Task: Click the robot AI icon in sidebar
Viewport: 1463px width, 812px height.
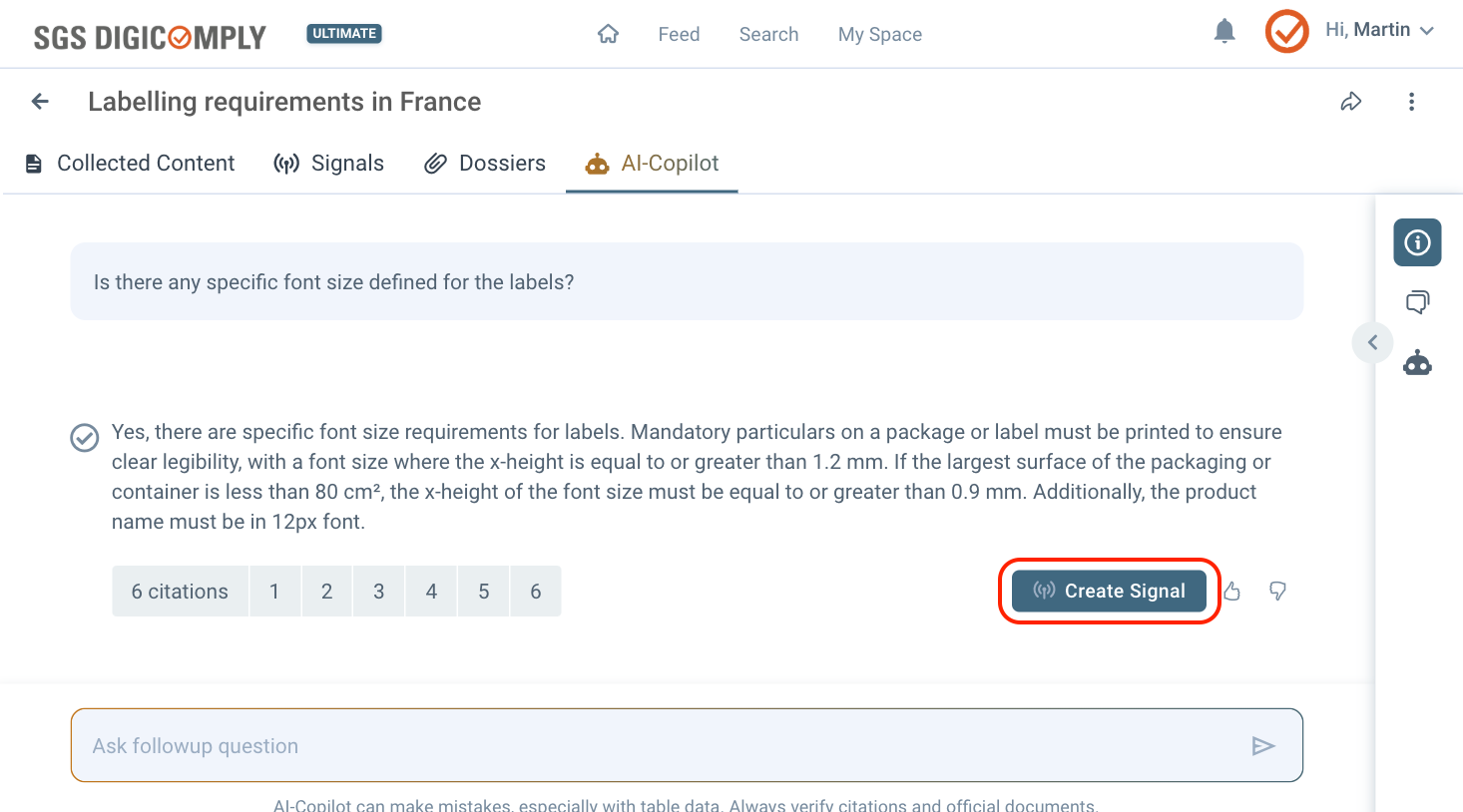Action: click(1417, 363)
